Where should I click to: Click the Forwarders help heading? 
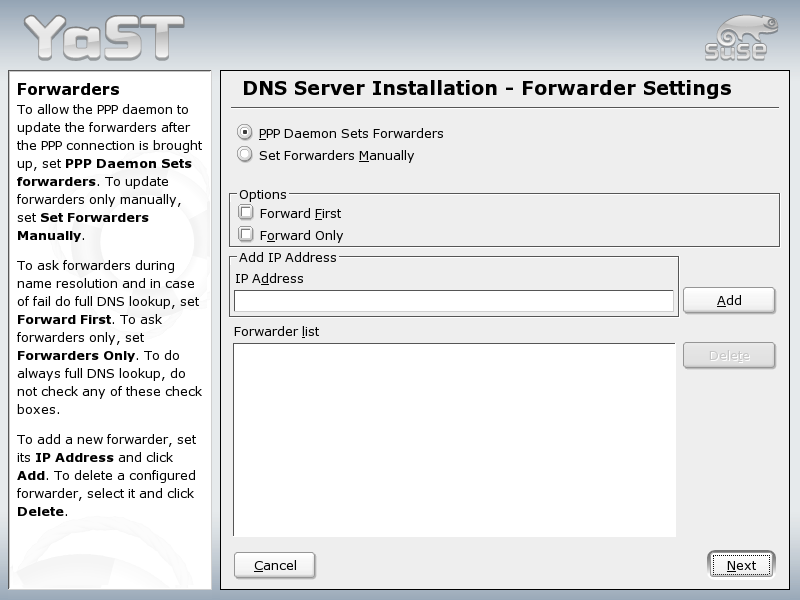point(68,89)
